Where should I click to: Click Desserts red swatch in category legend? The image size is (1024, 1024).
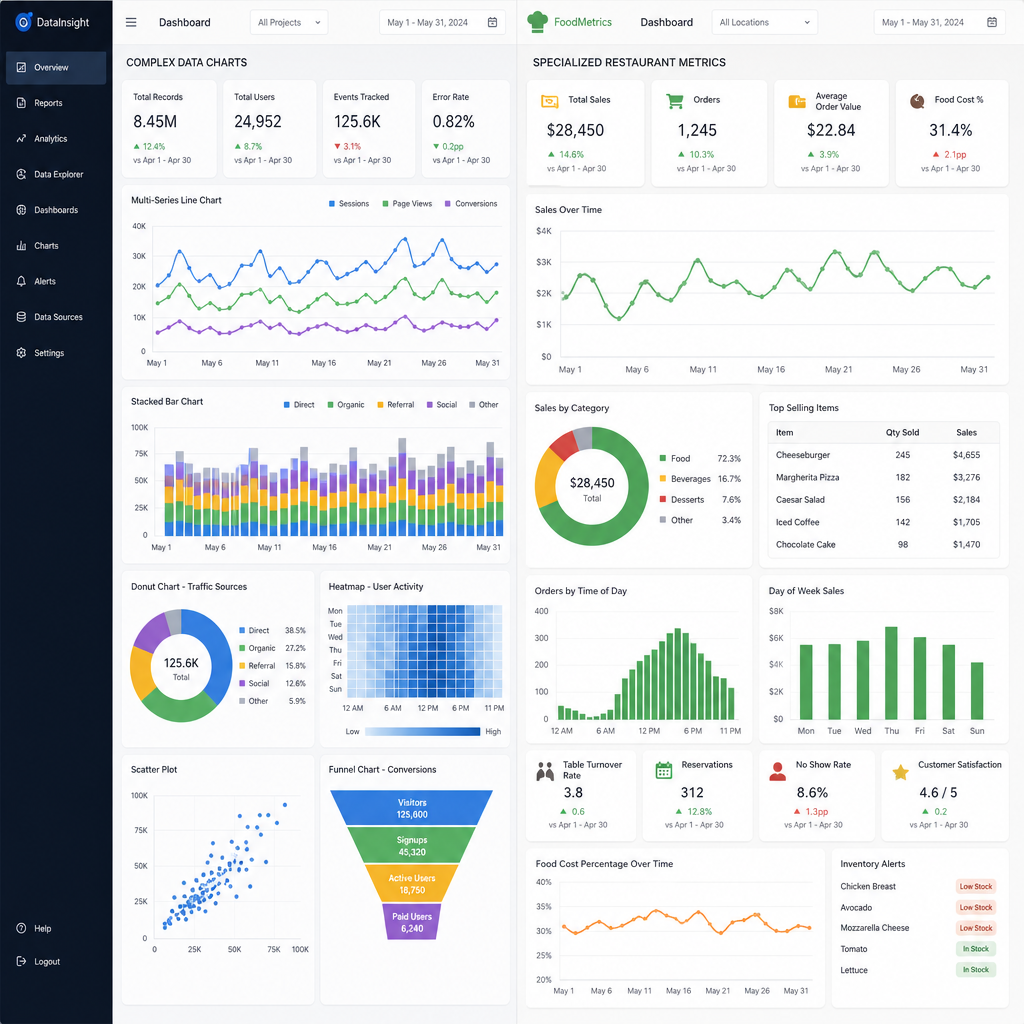[663, 500]
